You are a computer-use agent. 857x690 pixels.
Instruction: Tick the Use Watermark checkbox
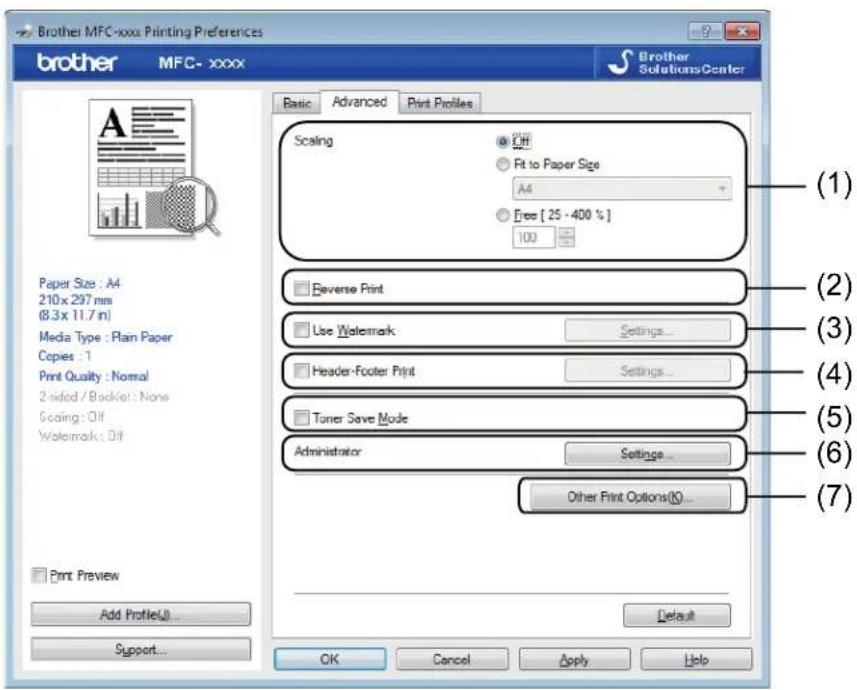301,330
